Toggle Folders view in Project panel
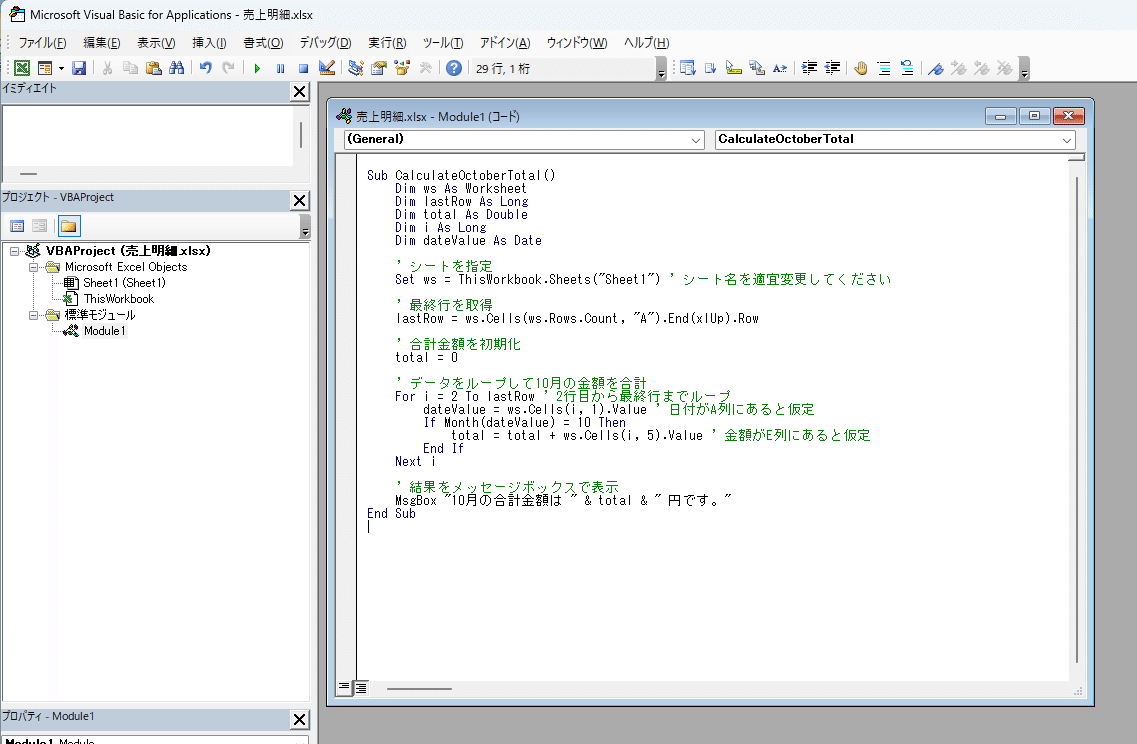This screenshot has width=1137, height=744. pyautogui.click(x=68, y=226)
